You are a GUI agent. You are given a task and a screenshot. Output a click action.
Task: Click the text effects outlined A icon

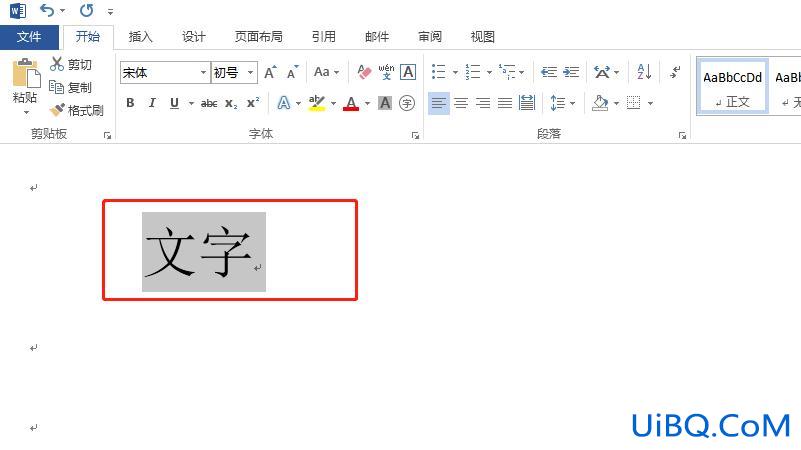click(284, 103)
